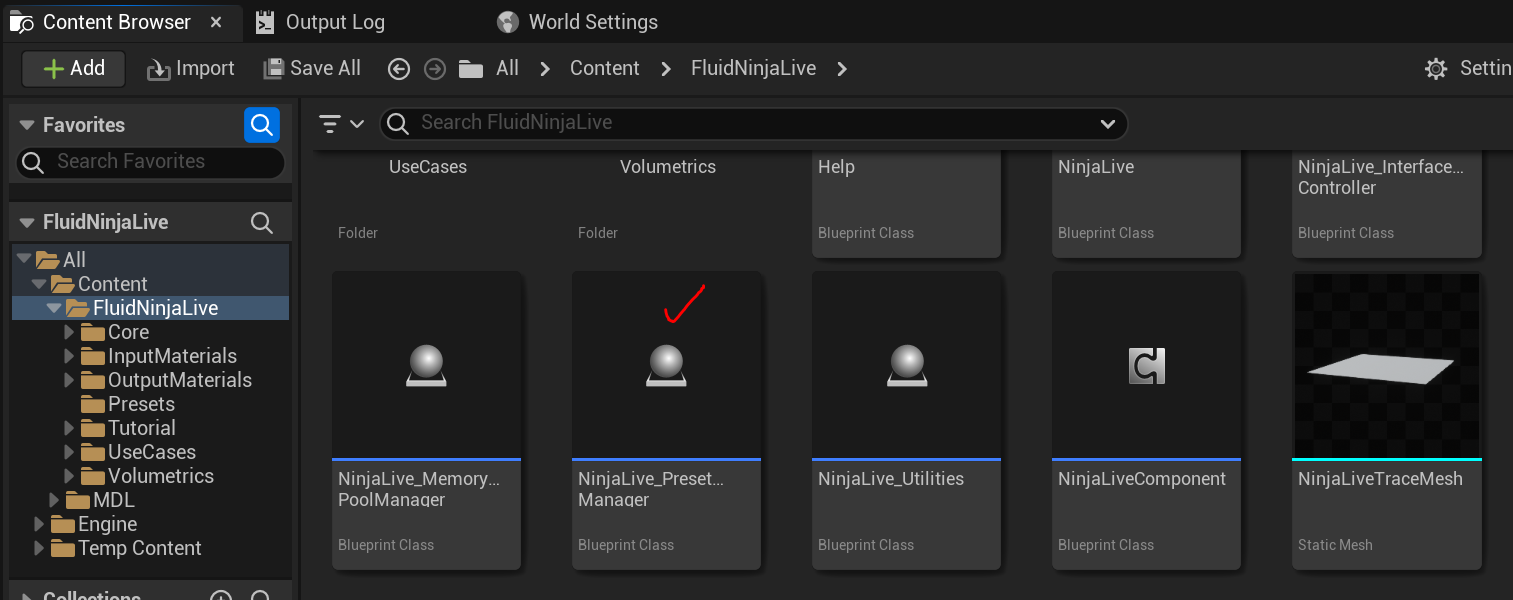Click the MDL folder icon in tree
1513x600 pixels.
pyautogui.click(x=78, y=500)
